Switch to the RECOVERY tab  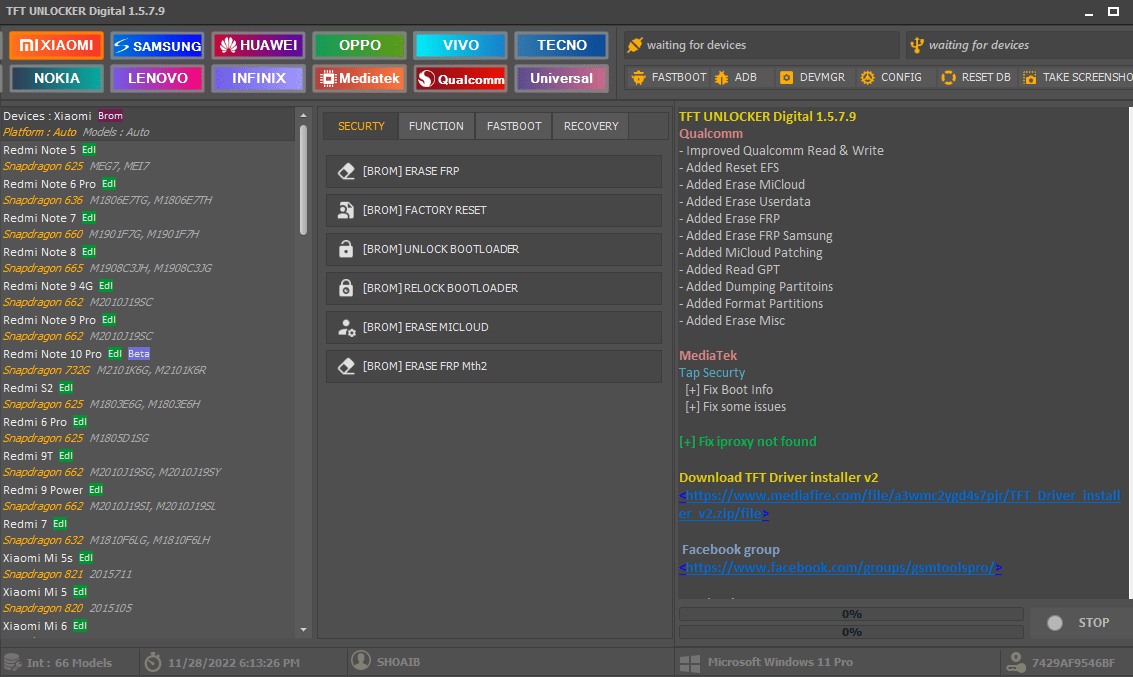coord(591,126)
